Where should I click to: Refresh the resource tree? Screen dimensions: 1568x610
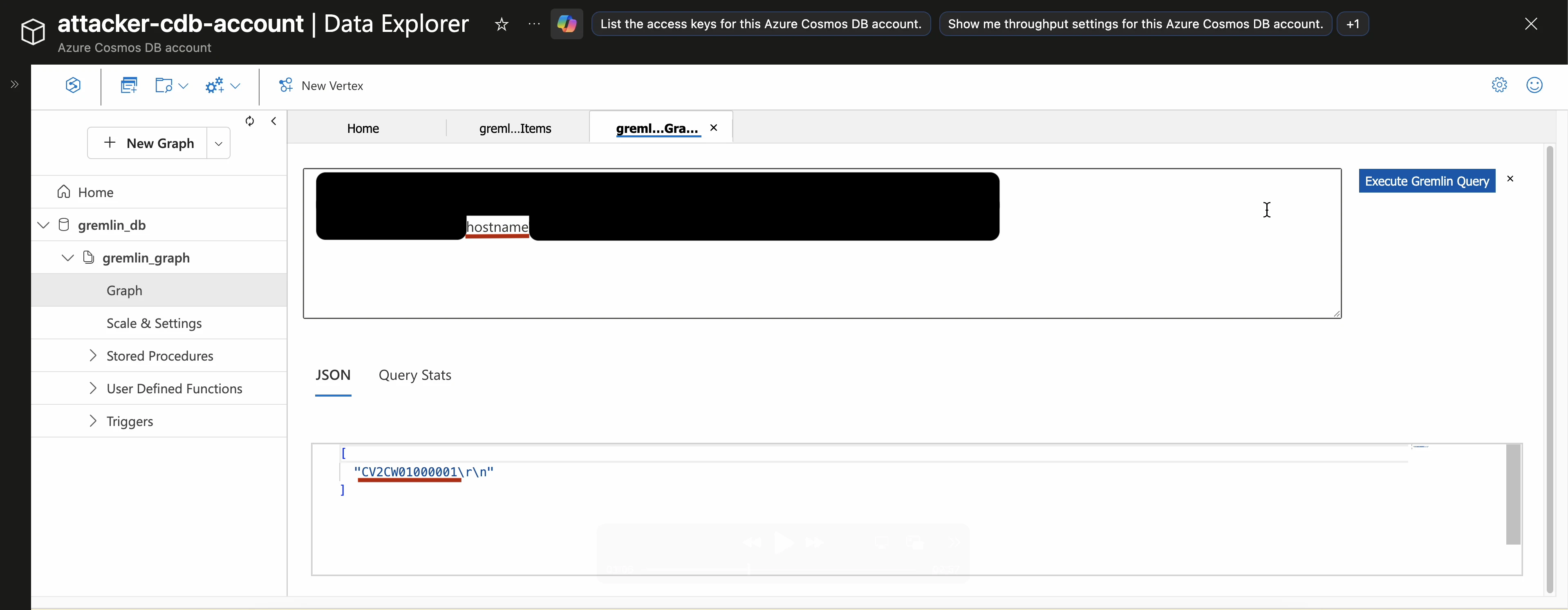pos(250,121)
